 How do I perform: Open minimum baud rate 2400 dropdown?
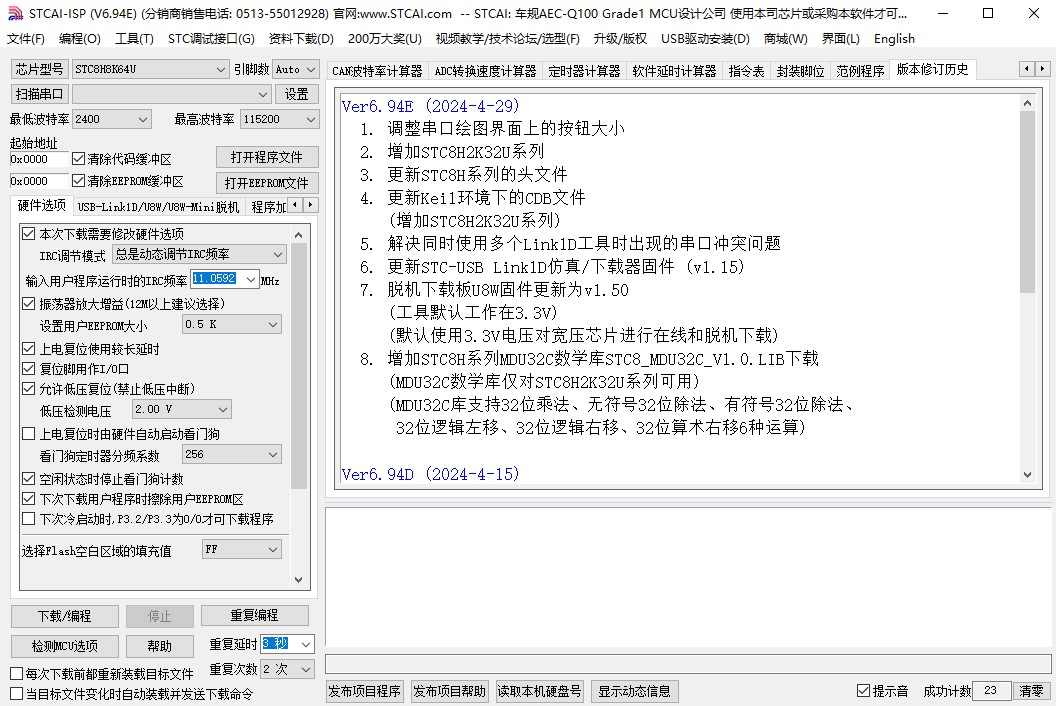tap(112, 119)
